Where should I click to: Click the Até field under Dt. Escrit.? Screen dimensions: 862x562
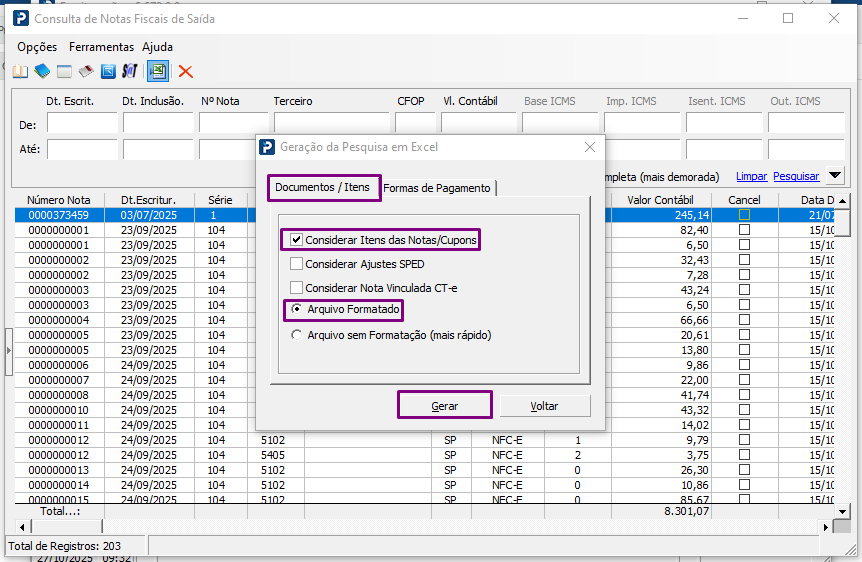(82, 149)
